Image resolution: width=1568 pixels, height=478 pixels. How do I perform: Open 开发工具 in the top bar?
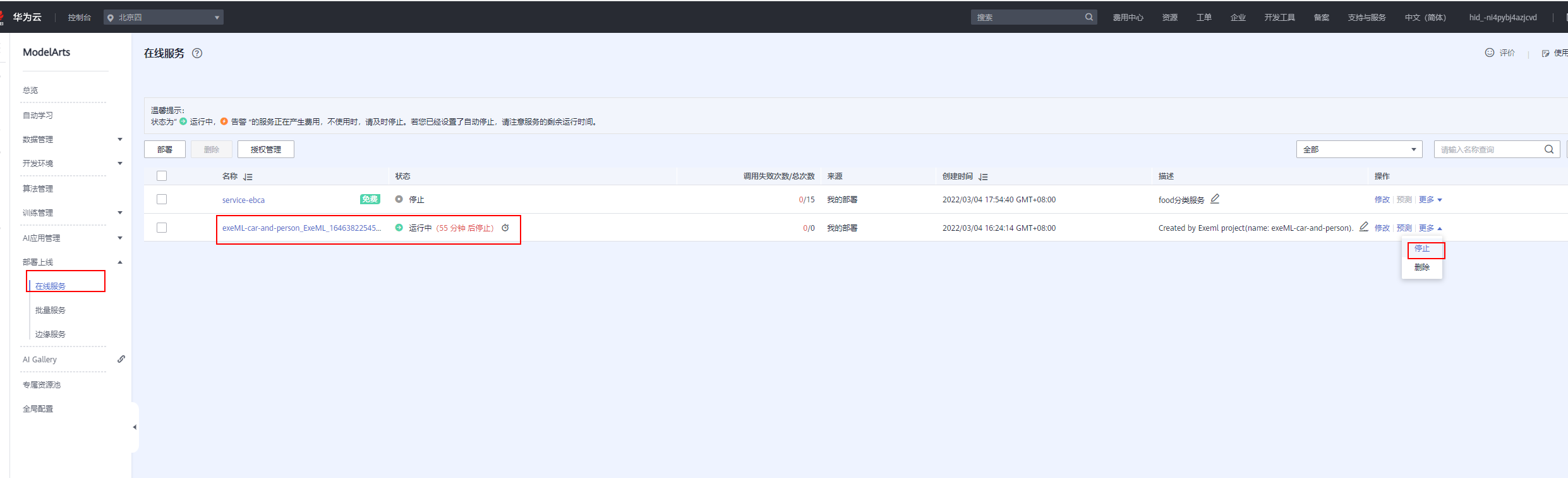[1279, 18]
